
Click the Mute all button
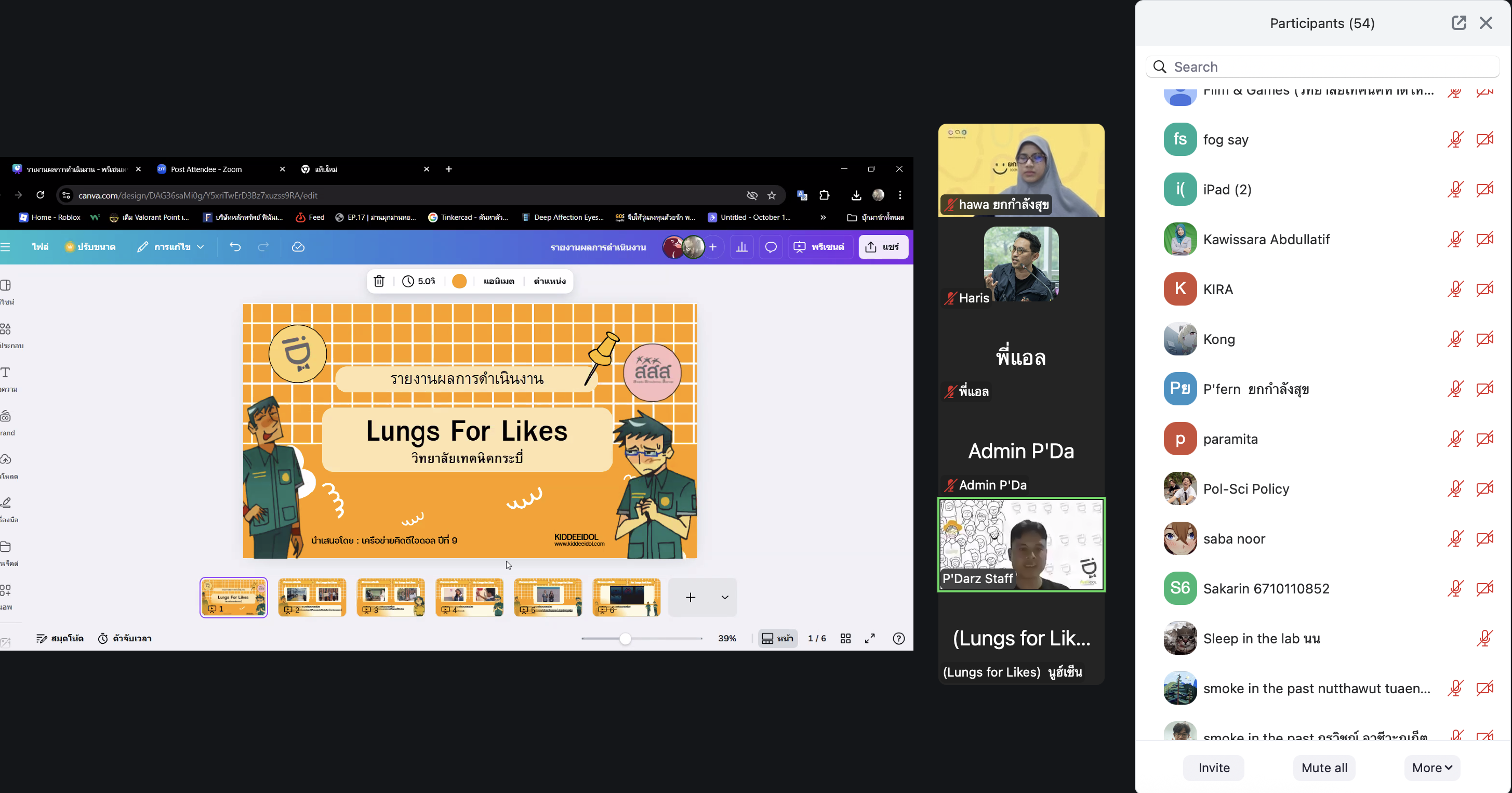coord(1324,768)
